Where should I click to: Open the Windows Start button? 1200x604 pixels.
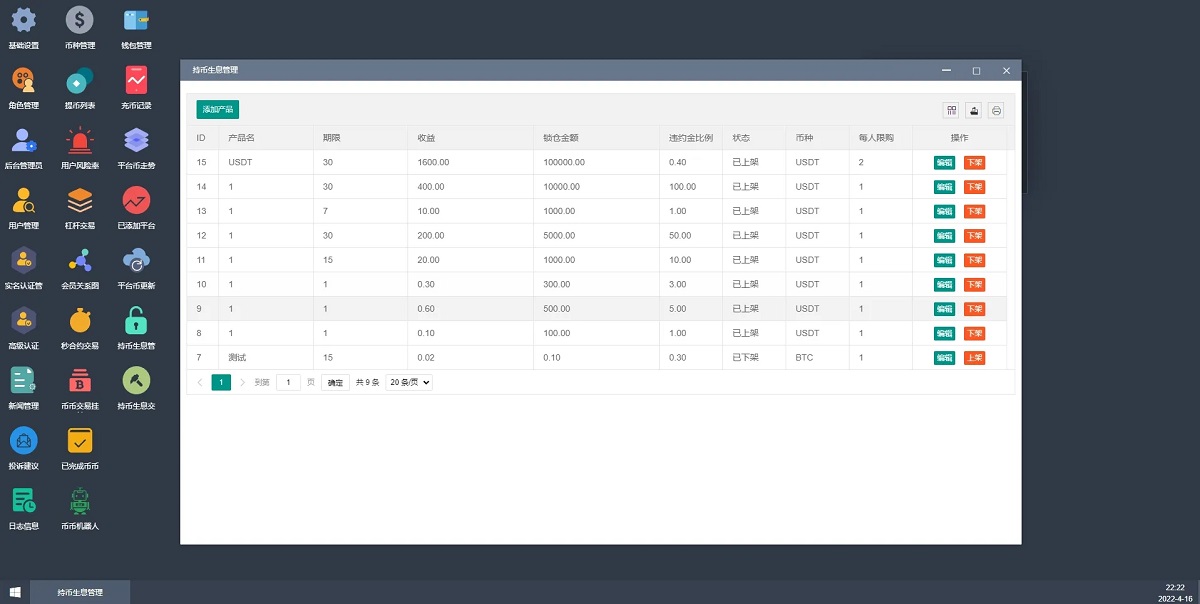15,592
